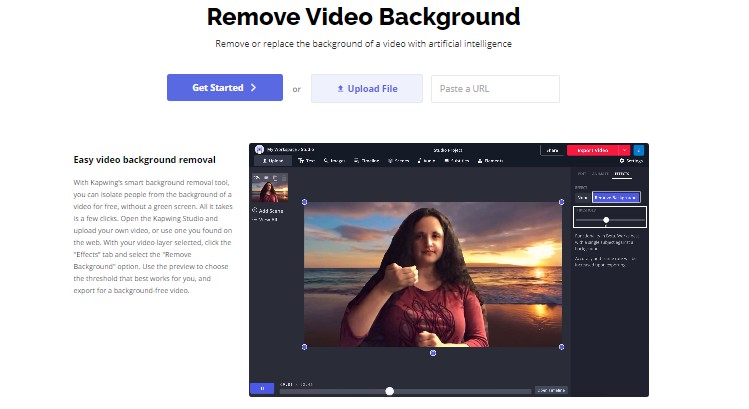Click the Share button in studio header
Image resolution: width=749 pixels, height=409 pixels.
[552, 150]
